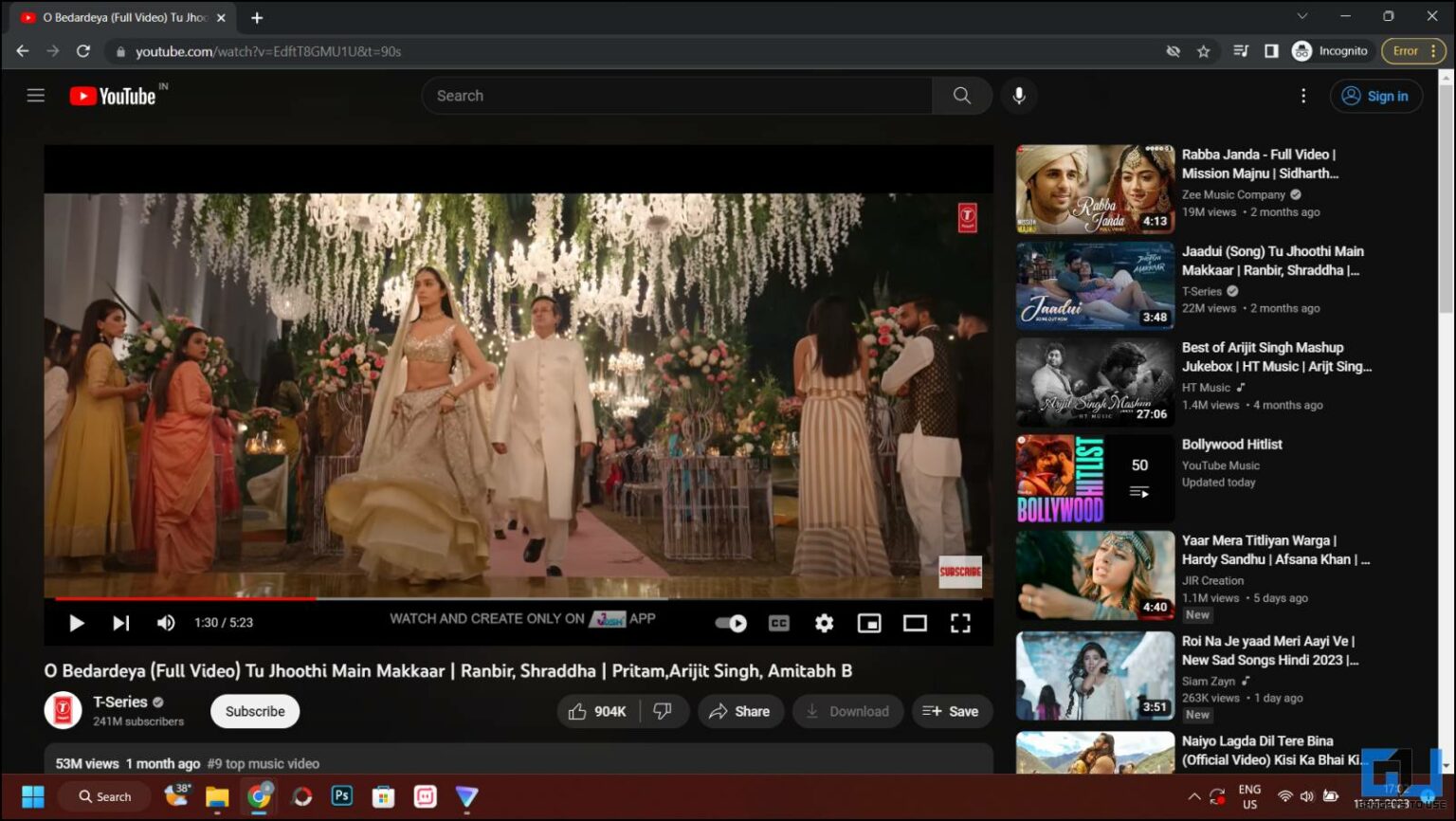Click the YouTube logo to go home
The height and width of the screenshot is (821, 1456).
pos(114,95)
